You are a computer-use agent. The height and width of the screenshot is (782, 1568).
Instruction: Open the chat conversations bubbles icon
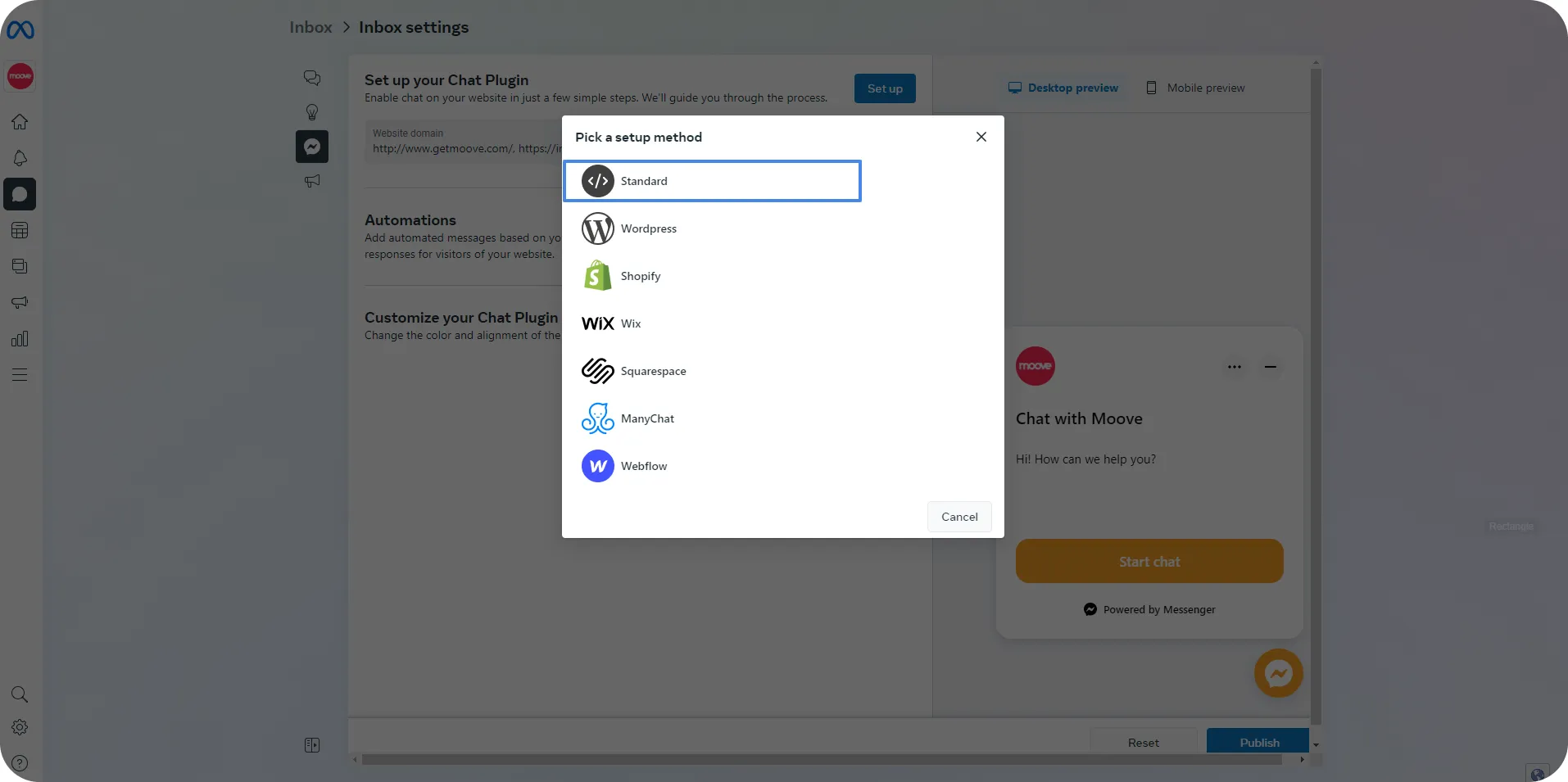[311, 78]
